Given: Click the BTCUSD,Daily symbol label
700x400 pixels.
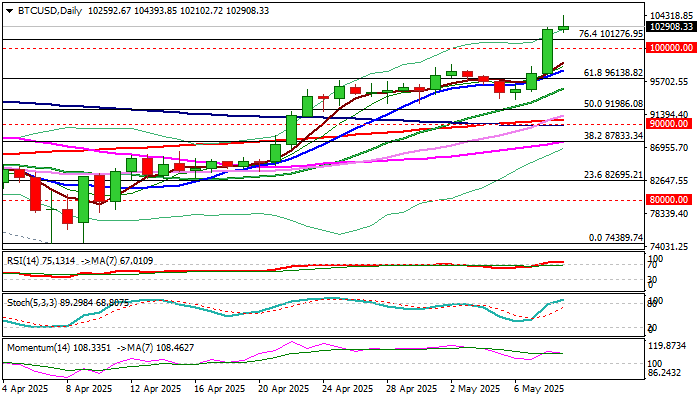Looking at the screenshot, I should (50, 11).
